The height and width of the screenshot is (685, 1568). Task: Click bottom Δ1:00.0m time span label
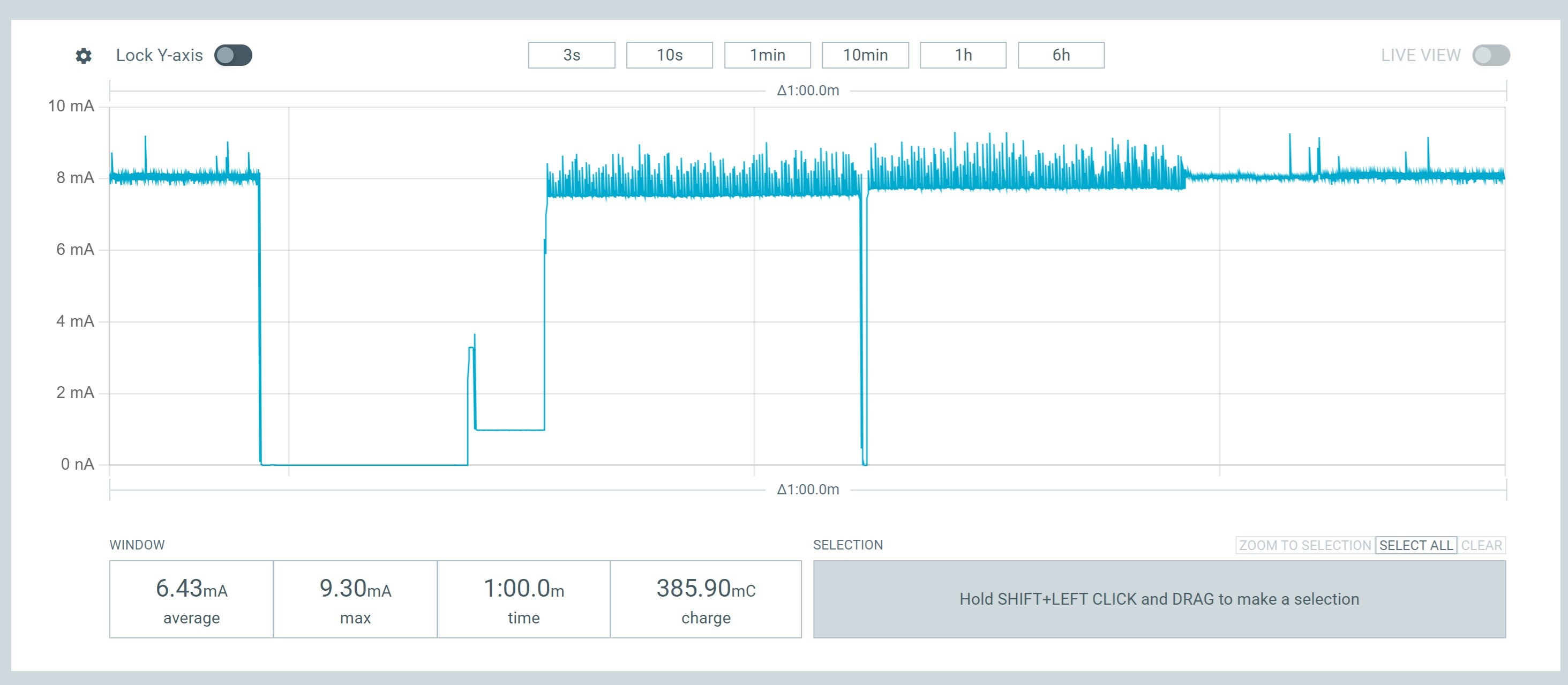click(x=808, y=490)
